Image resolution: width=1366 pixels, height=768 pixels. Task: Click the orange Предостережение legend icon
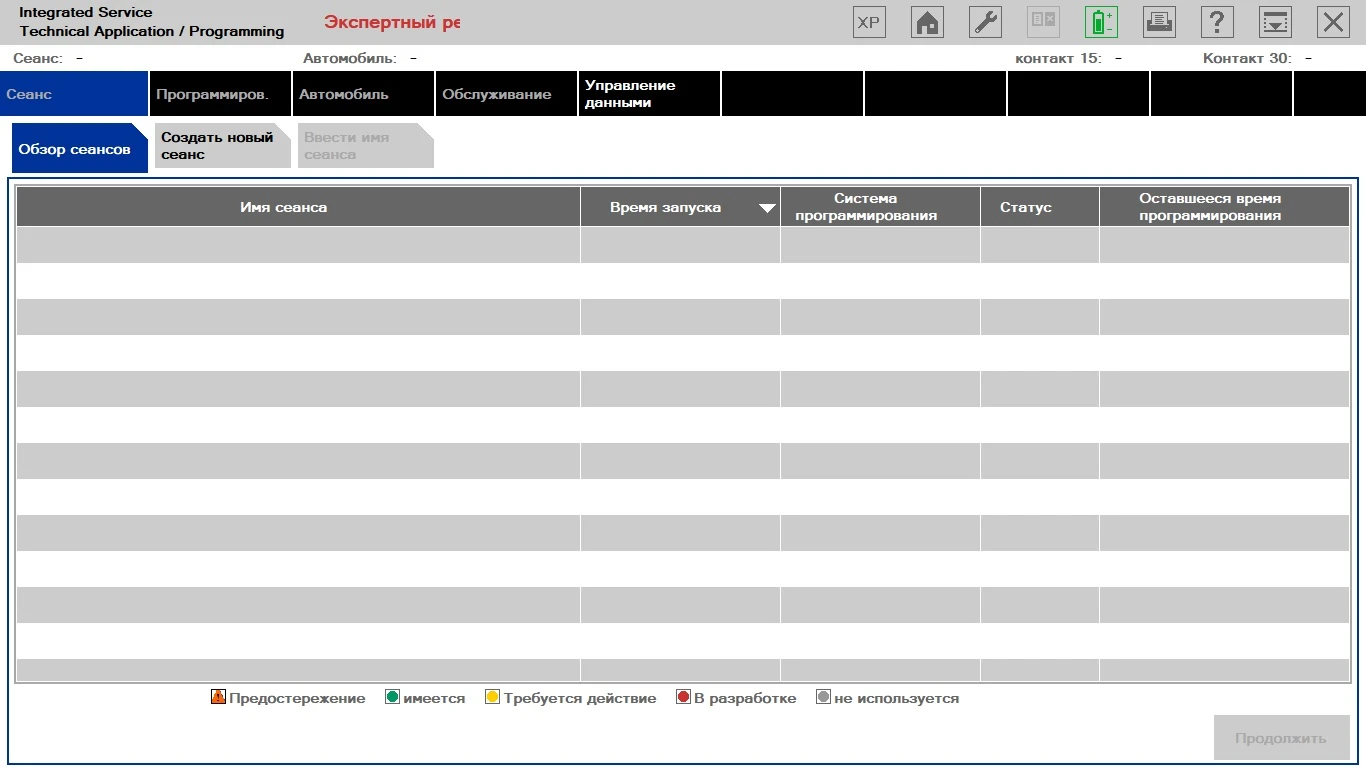(x=218, y=697)
